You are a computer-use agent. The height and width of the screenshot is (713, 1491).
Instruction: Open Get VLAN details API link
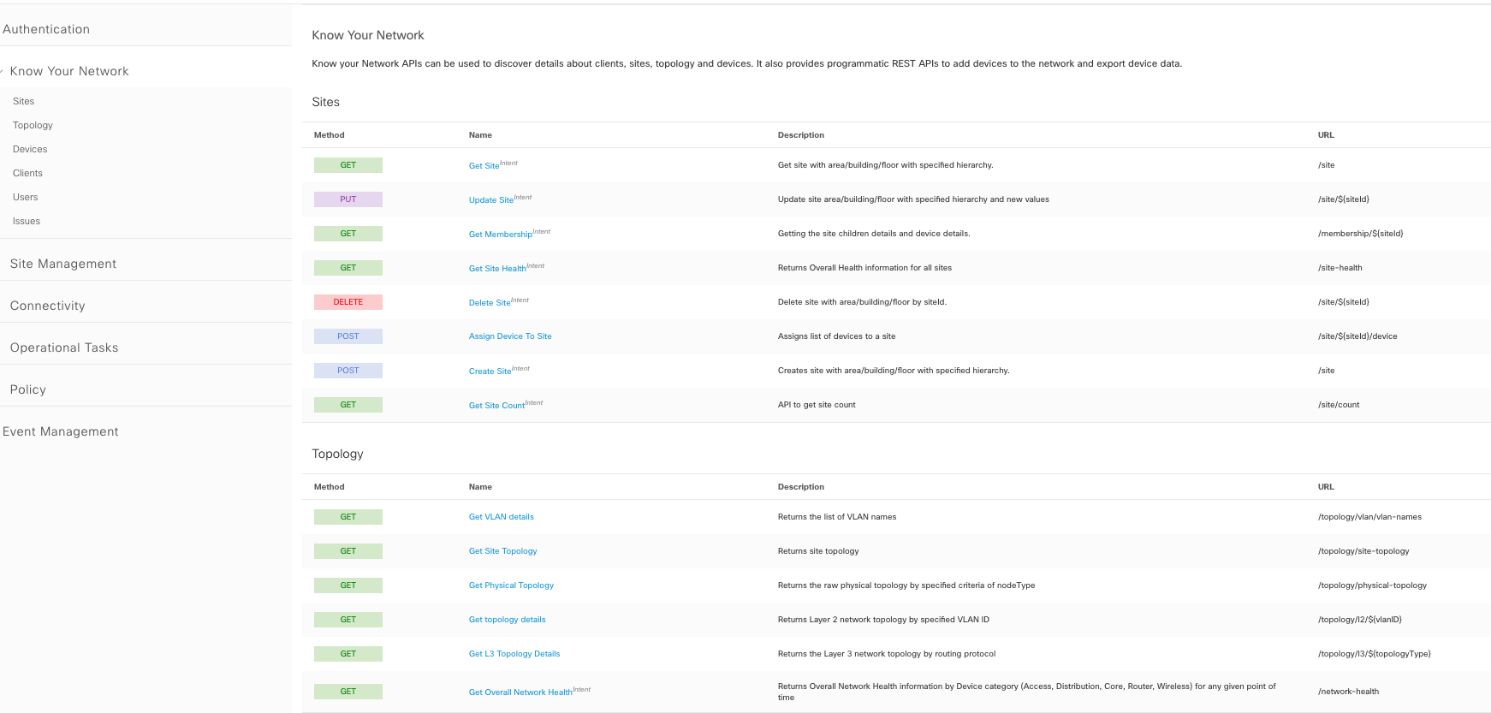coord(501,517)
